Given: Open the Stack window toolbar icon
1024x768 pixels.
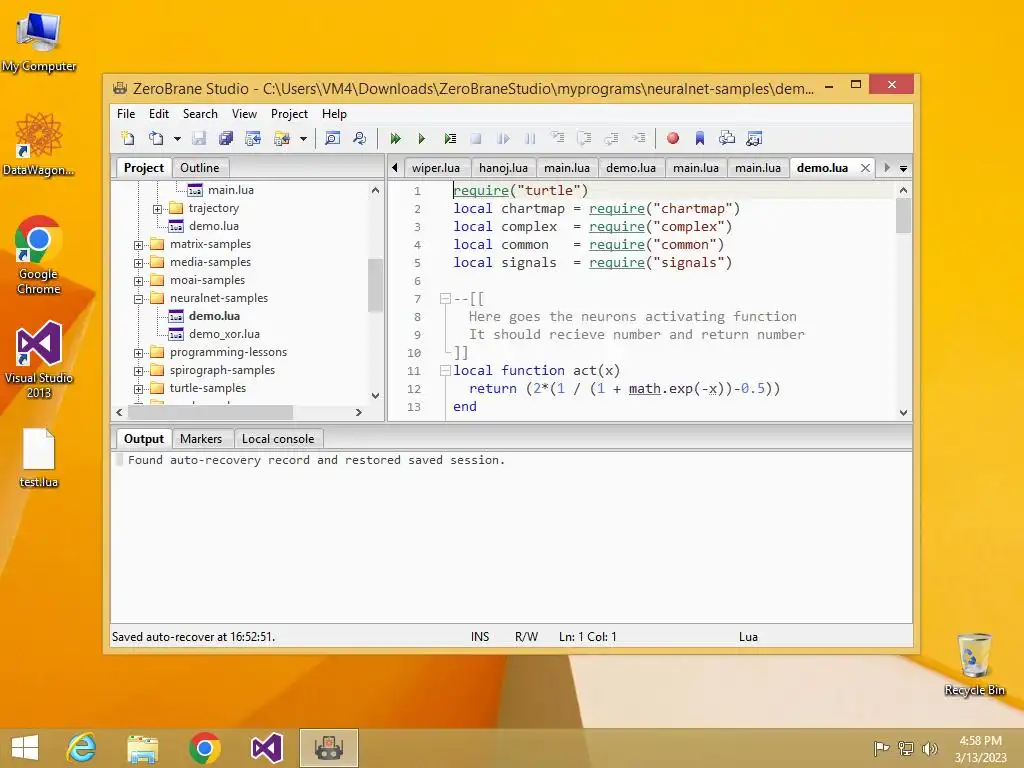Looking at the screenshot, I should tap(727, 138).
